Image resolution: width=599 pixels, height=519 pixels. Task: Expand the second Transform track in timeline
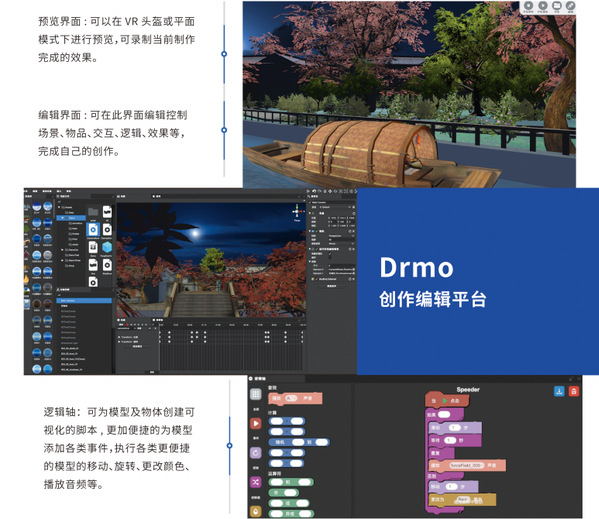(x=119, y=342)
